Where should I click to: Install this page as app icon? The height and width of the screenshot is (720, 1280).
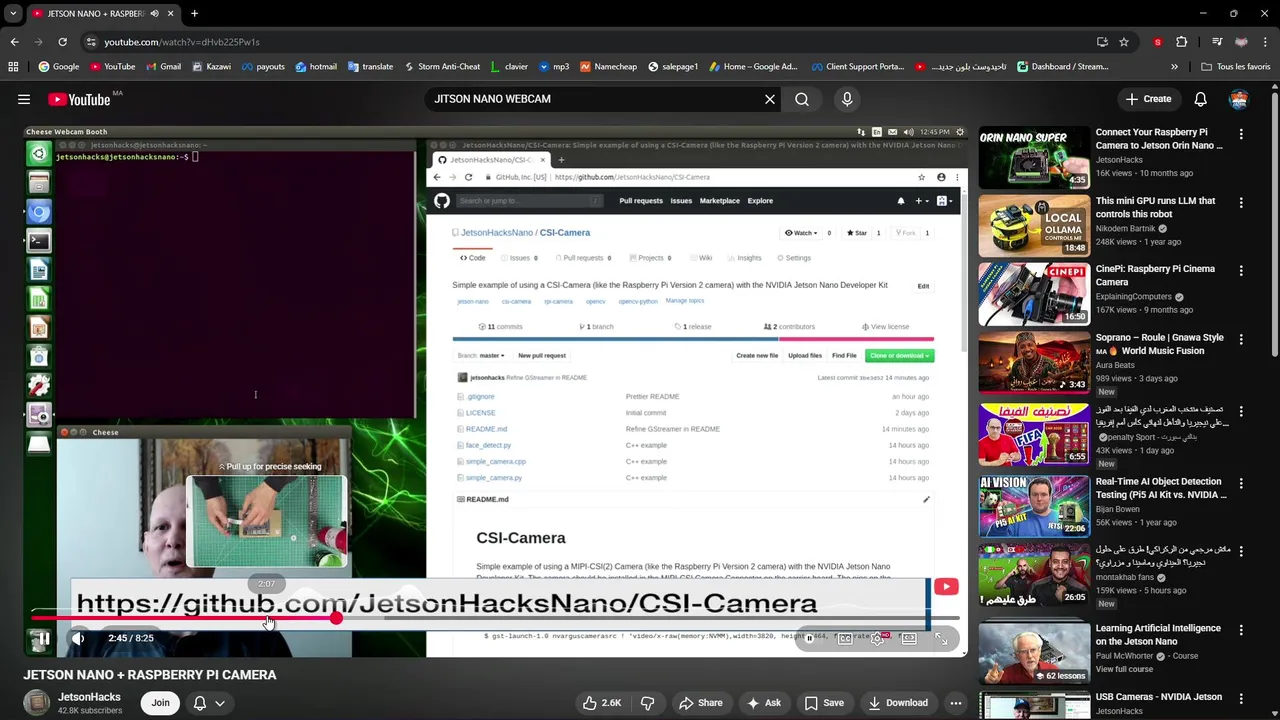(1102, 42)
